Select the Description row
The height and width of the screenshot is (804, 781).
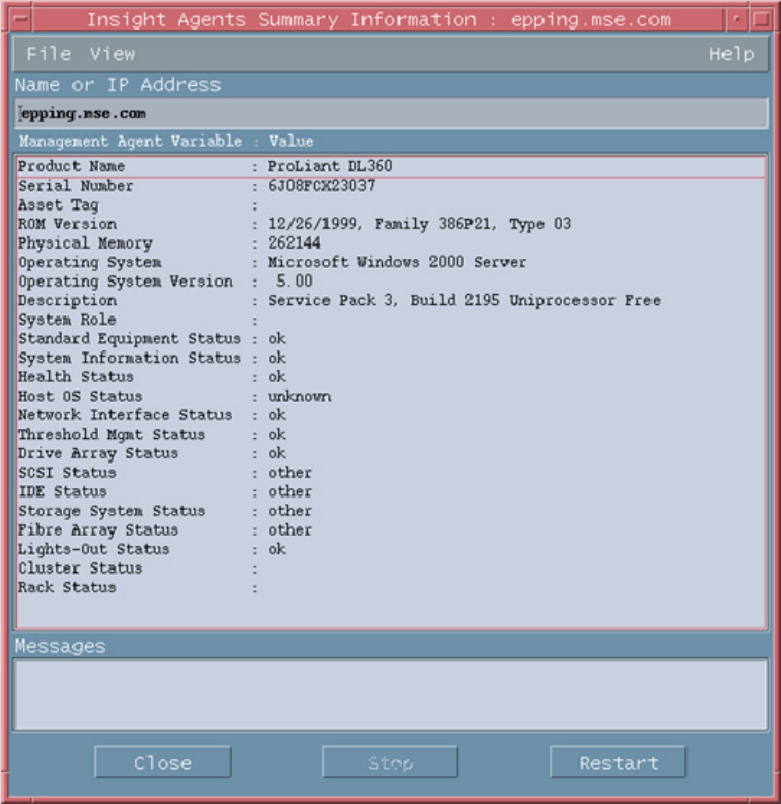391,300
